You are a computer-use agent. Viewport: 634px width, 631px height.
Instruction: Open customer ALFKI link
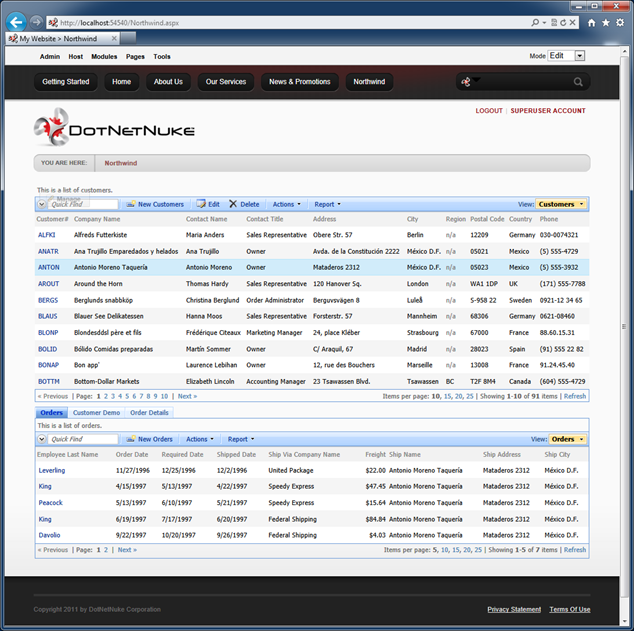tap(46, 235)
